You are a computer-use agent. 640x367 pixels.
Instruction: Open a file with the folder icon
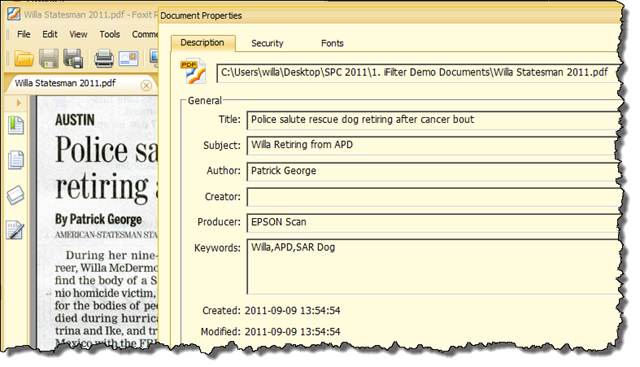click(x=24, y=59)
